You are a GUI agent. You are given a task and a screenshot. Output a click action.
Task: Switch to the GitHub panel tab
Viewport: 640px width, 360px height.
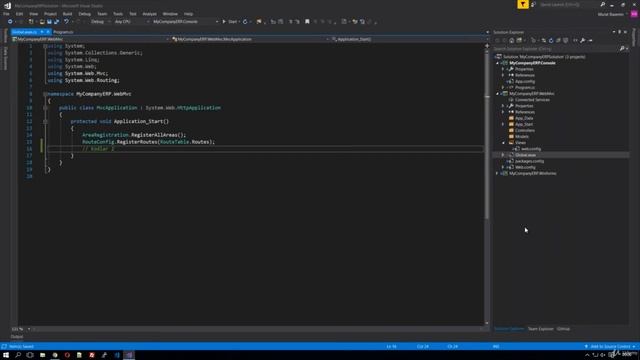pyautogui.click(x=563, y=329)
